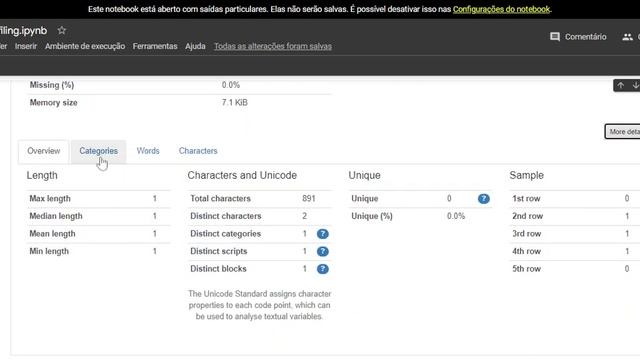Click the Unique (%) label
Screen dimensions: 640x360
coord(372,216)
